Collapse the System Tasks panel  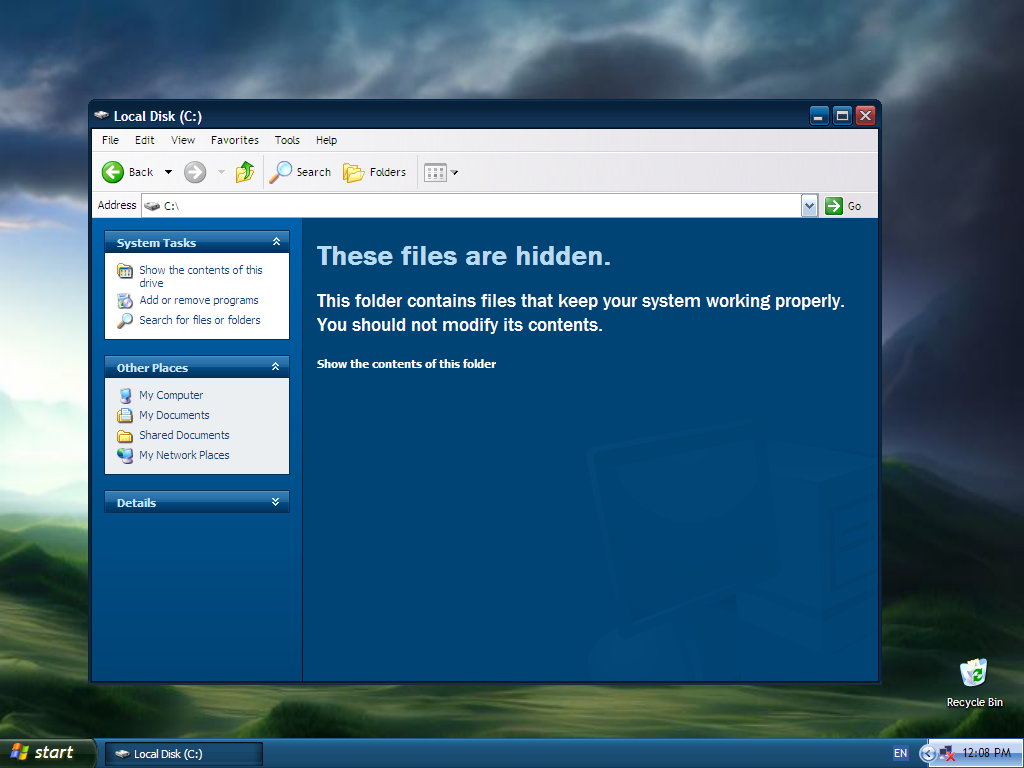coord(276,242)
